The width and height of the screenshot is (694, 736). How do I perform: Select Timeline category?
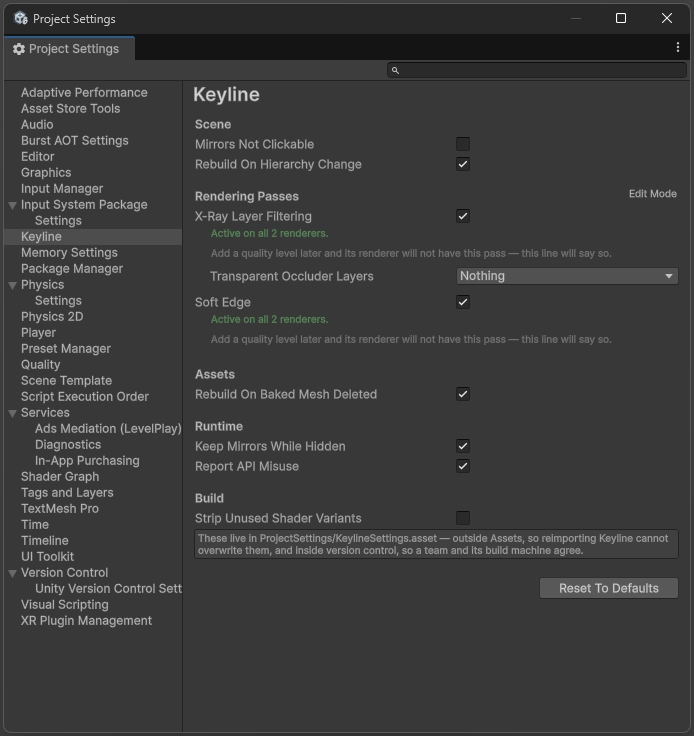click(x=45, y=540)
